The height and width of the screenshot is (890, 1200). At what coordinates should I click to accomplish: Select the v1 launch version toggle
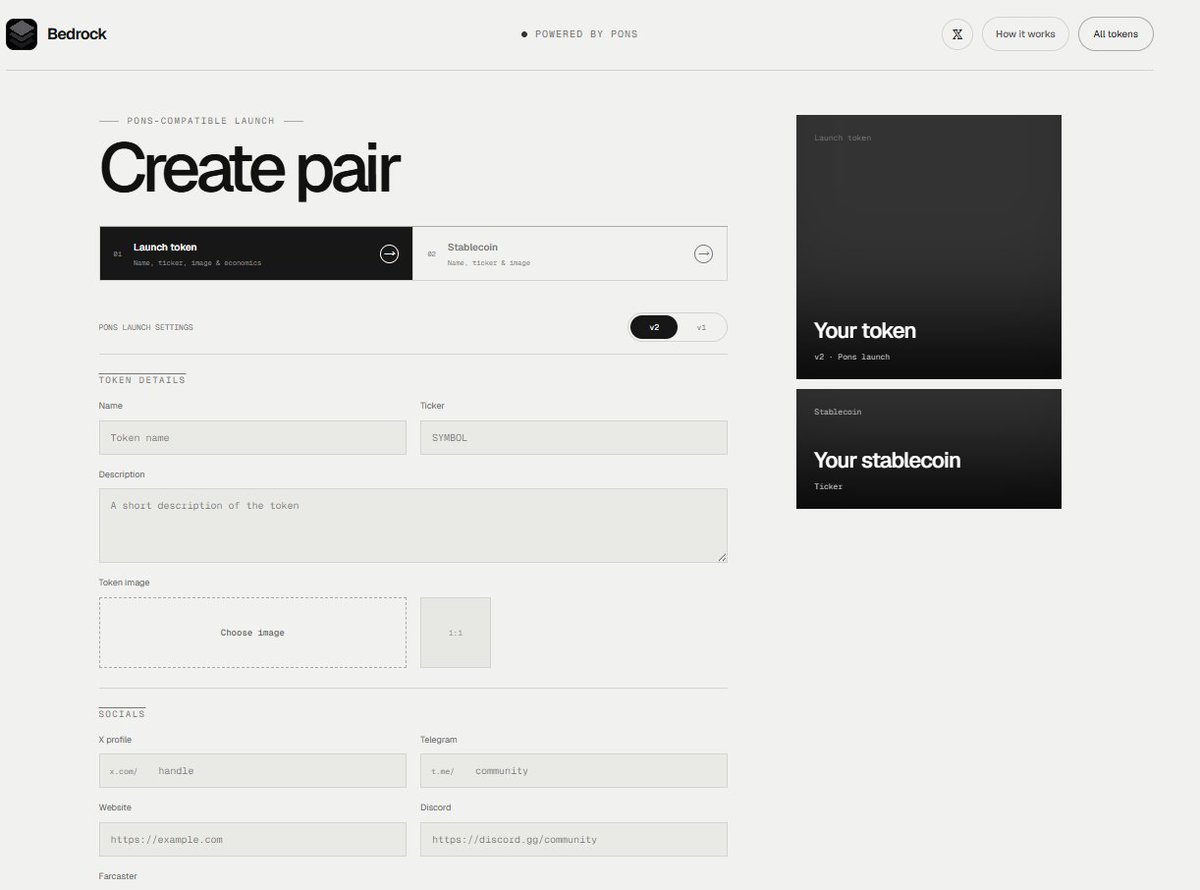pyautogui.click(x=701, y=327)
